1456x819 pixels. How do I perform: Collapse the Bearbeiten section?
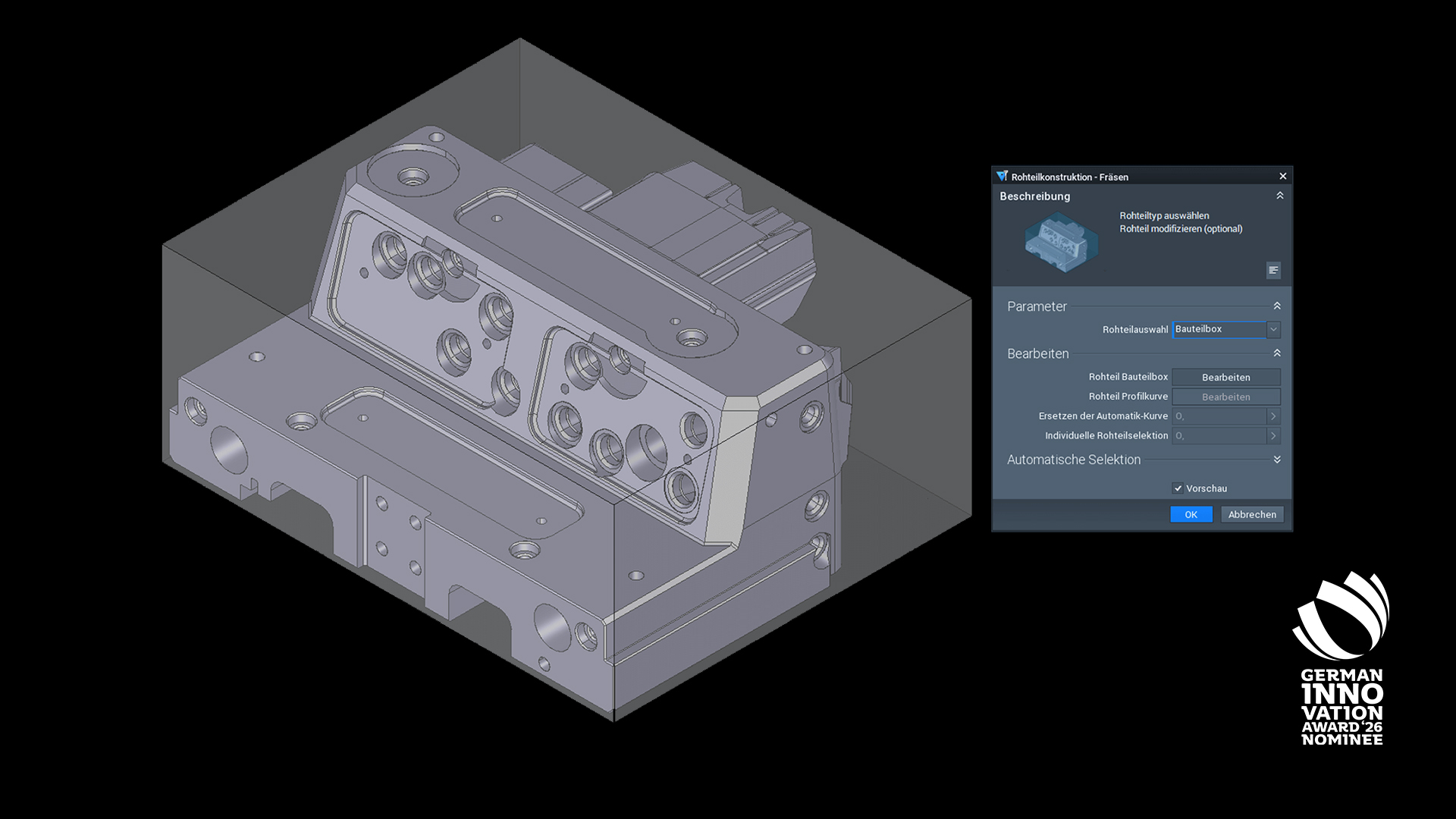coord(1277,353)
